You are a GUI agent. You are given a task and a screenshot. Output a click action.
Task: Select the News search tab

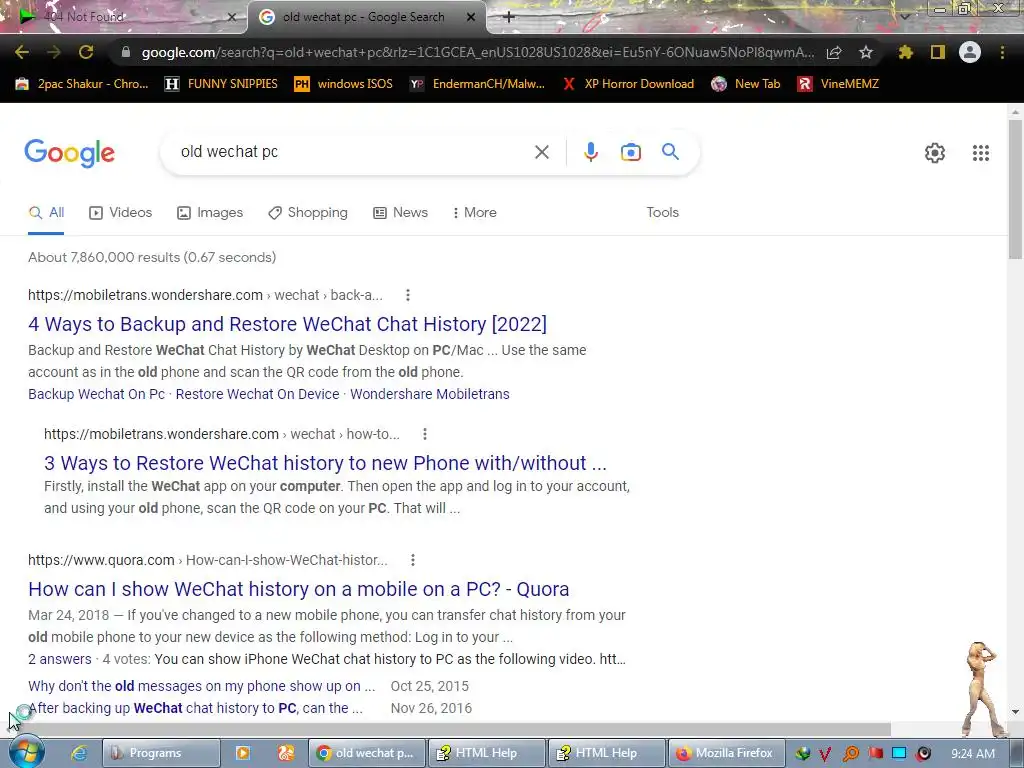pyautogui.click(x=400, y=213)
